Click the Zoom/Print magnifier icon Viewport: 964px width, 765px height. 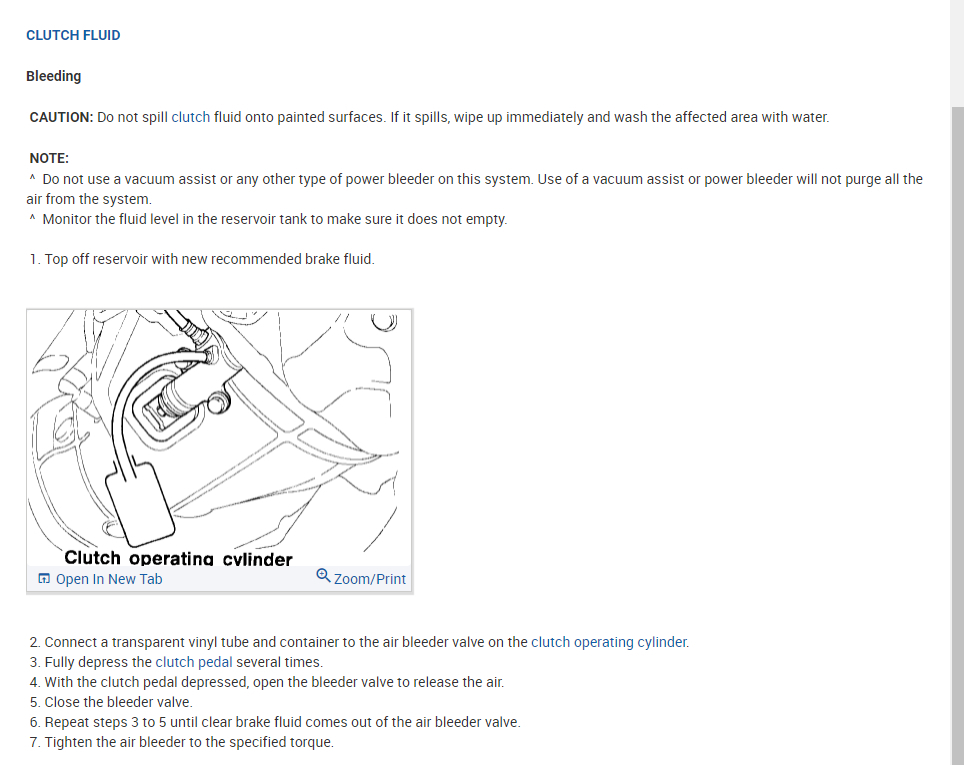[x=323, y=576]
